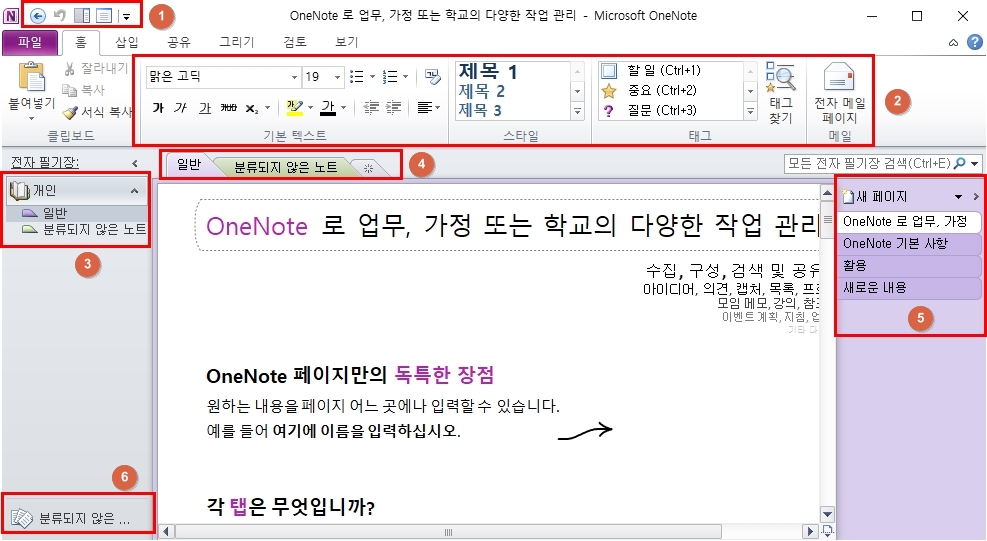Apply the 제목 3 heading style
The width and height of the screenshot is (987, 541).
pyautogui.click(x=480, y=110)
